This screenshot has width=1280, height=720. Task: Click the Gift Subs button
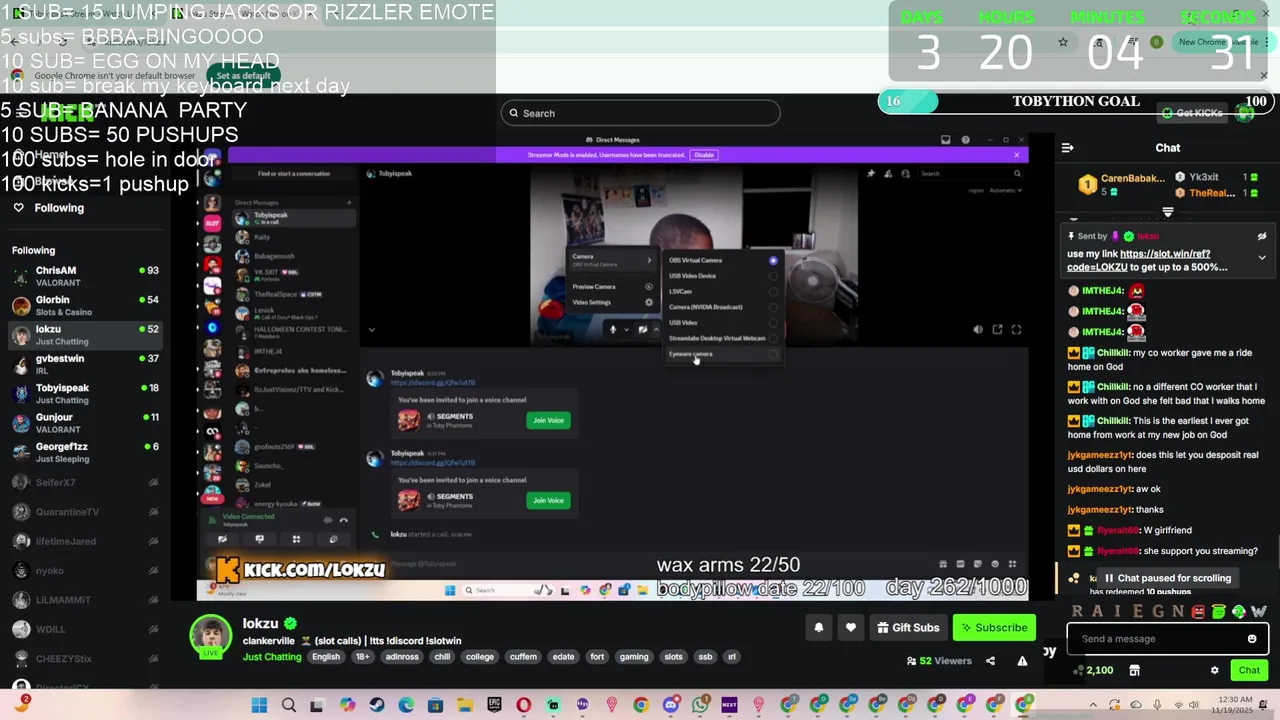click(907, 628)
